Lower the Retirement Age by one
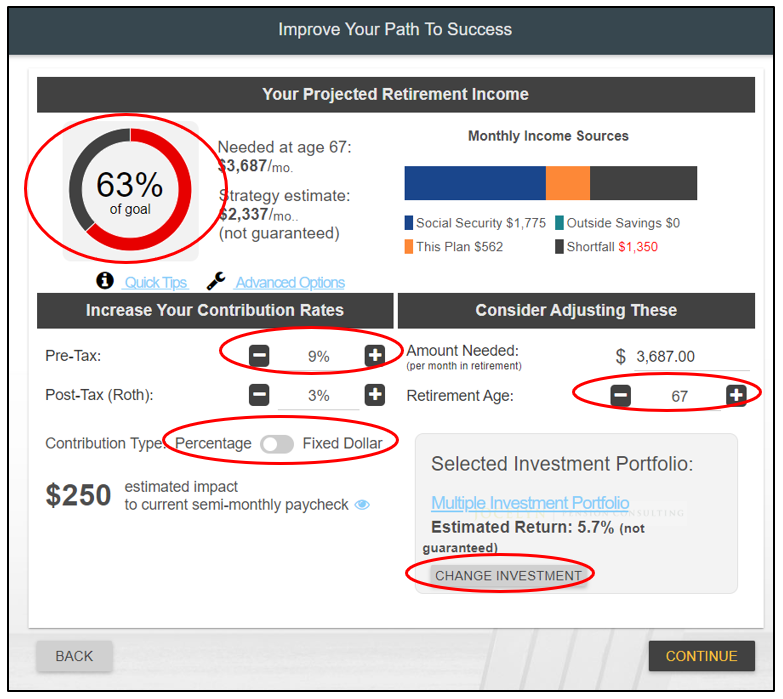783x699 pixels. click(621, 396)
